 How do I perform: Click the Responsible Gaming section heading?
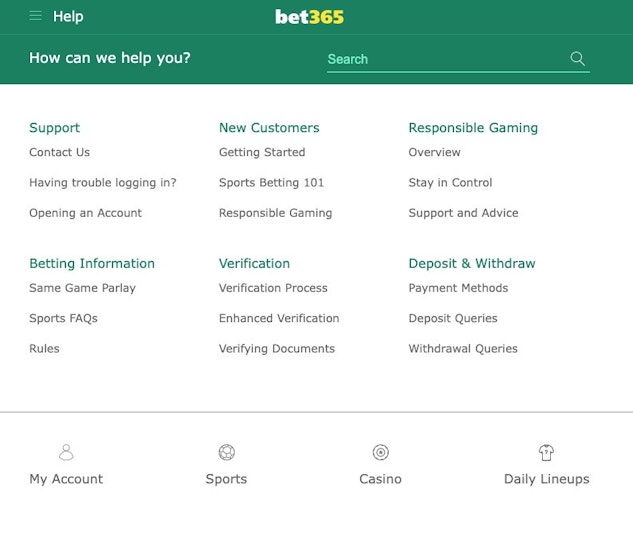(473, 128)
